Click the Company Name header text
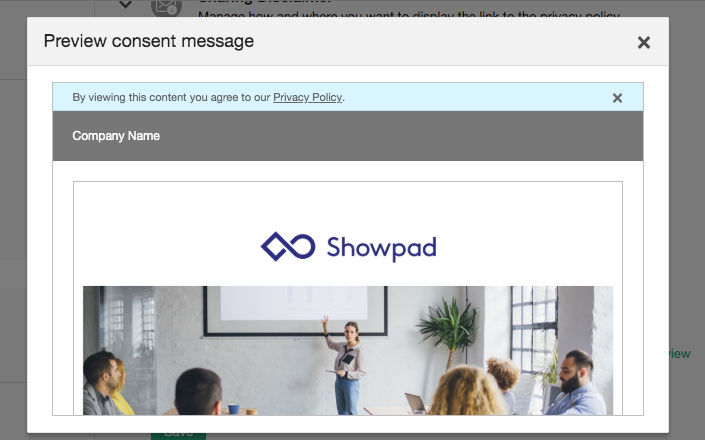The image size is (705, 440). click(x=116, y=136)
